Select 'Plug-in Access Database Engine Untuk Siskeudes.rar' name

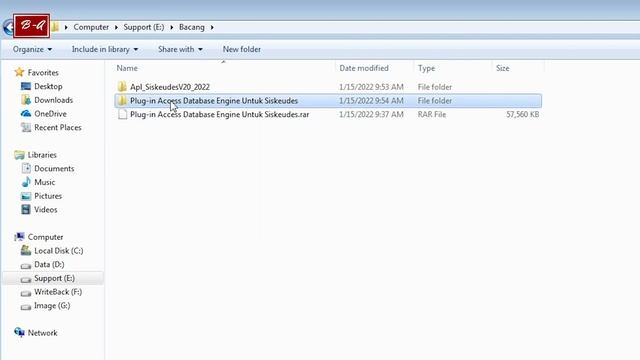point(219,114)
